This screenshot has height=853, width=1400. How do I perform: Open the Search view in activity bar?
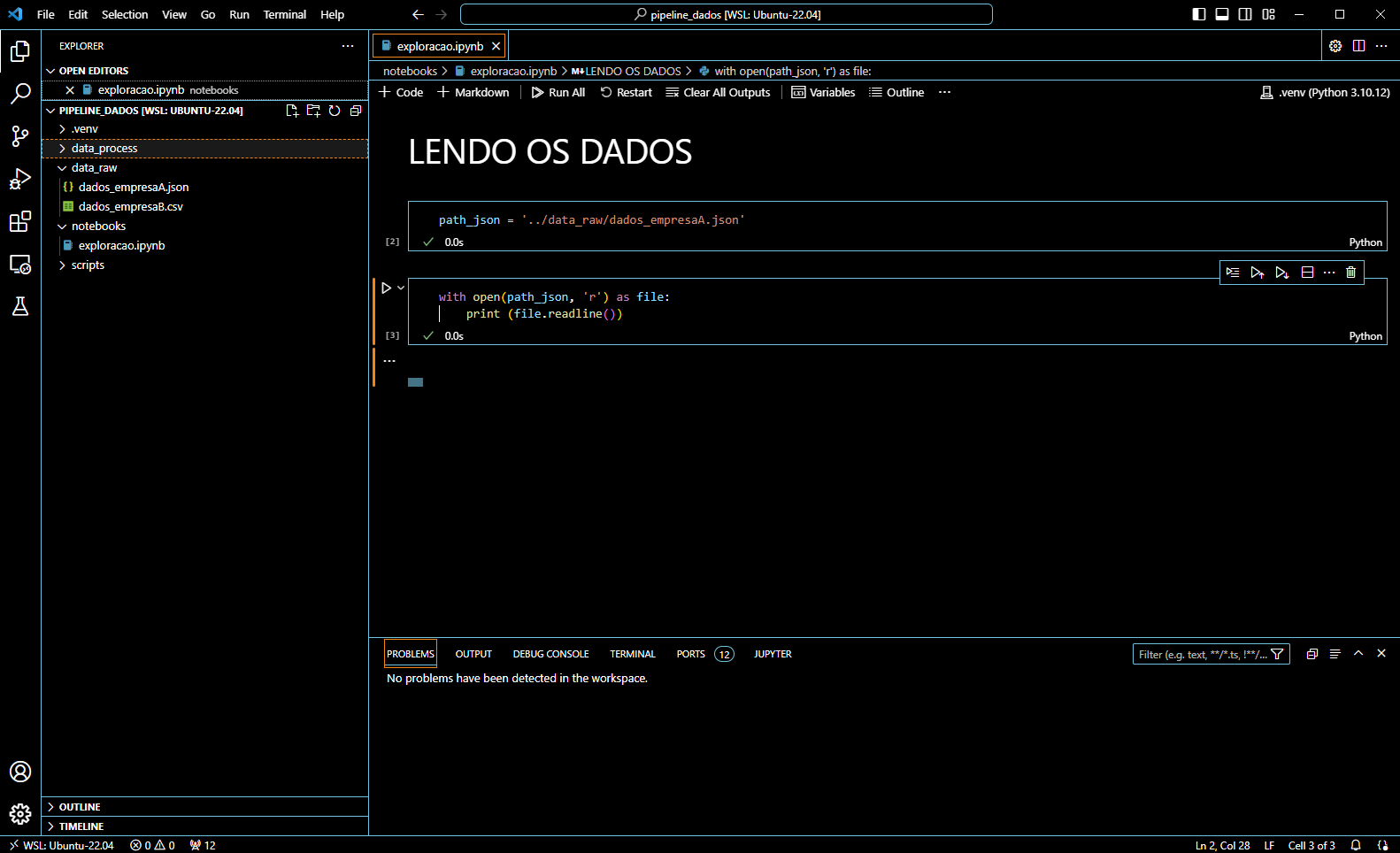(x=20, y=94)
